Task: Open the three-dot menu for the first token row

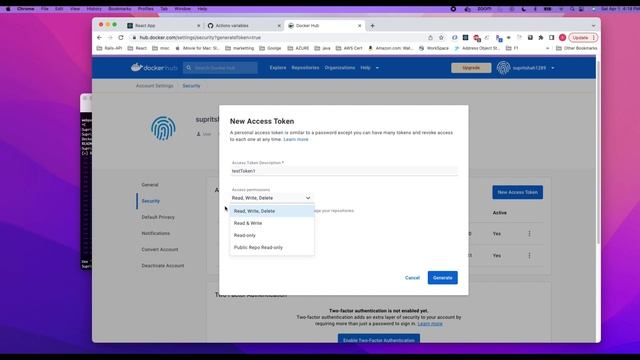Action: (529, 233)
